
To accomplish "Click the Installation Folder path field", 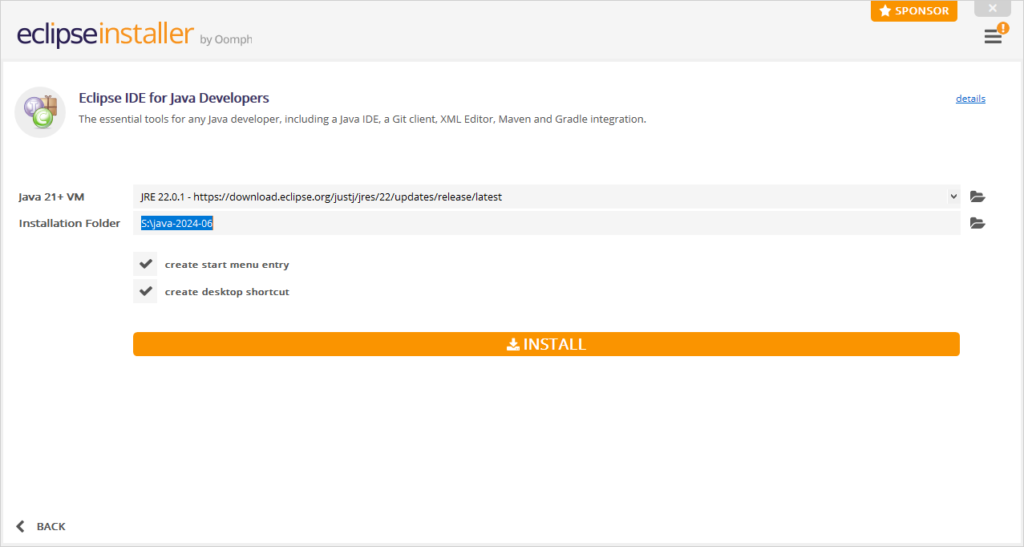I will tap(547, 223).
